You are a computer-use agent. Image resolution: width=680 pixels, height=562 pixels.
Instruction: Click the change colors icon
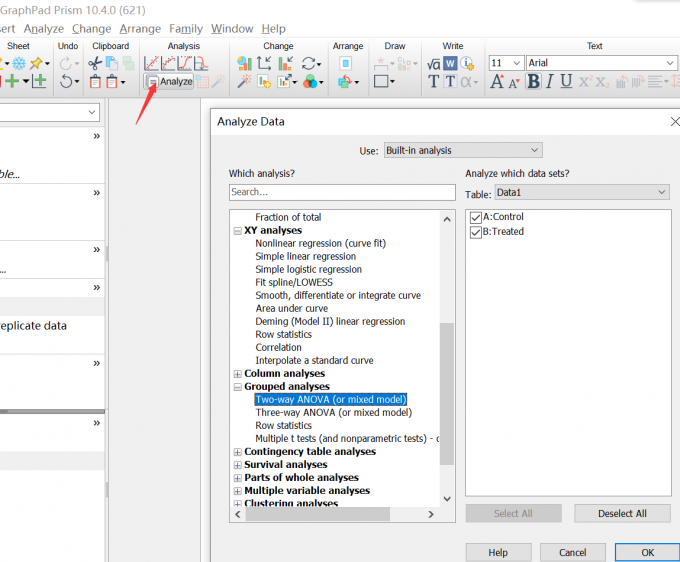click(x=311, y=82)
